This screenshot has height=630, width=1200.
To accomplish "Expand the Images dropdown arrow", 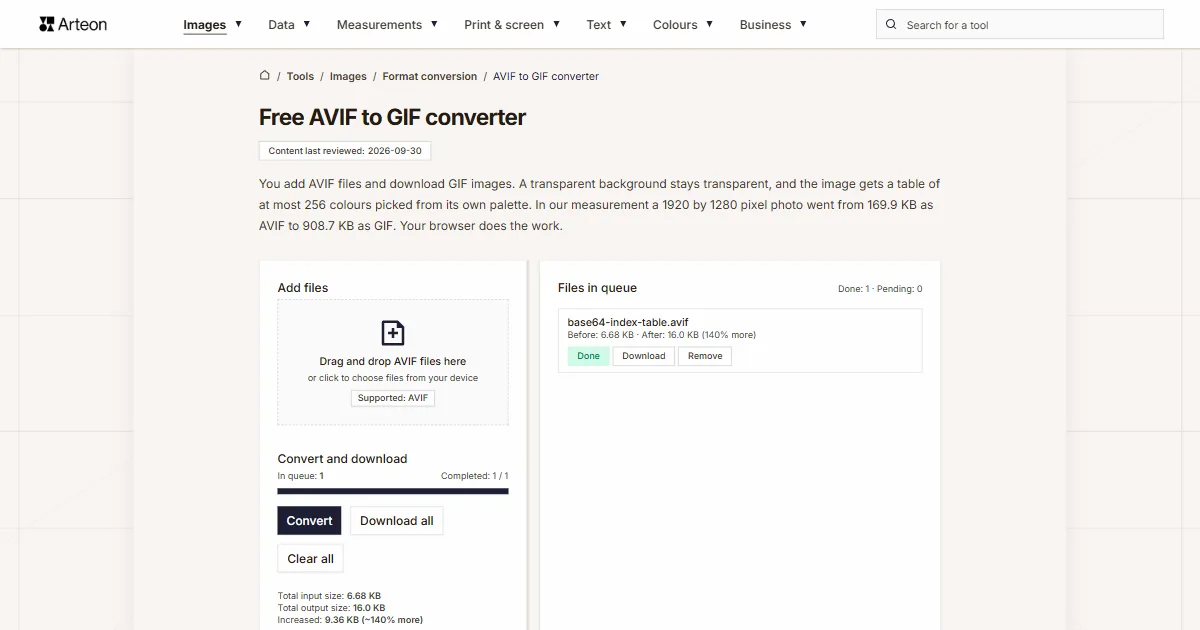I will (238, 24).
